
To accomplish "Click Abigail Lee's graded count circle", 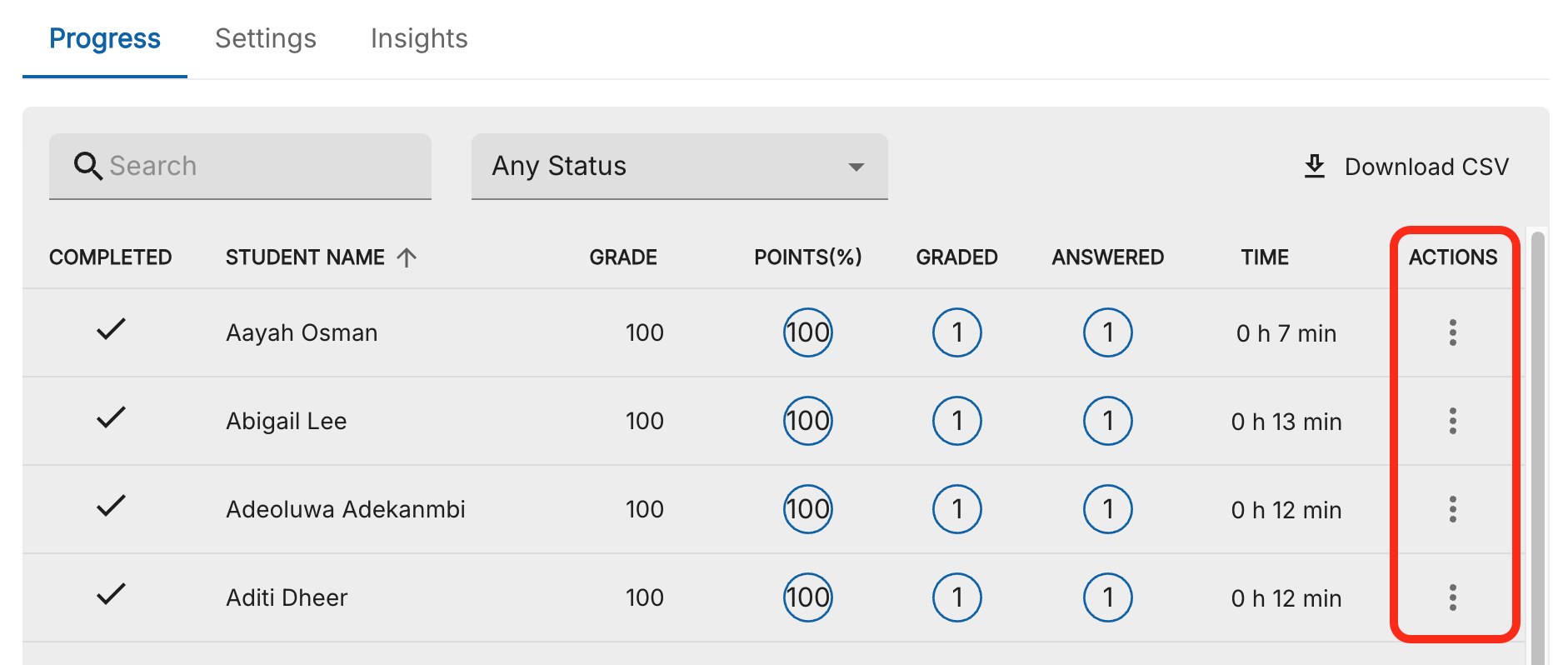I will coord(956,421).
